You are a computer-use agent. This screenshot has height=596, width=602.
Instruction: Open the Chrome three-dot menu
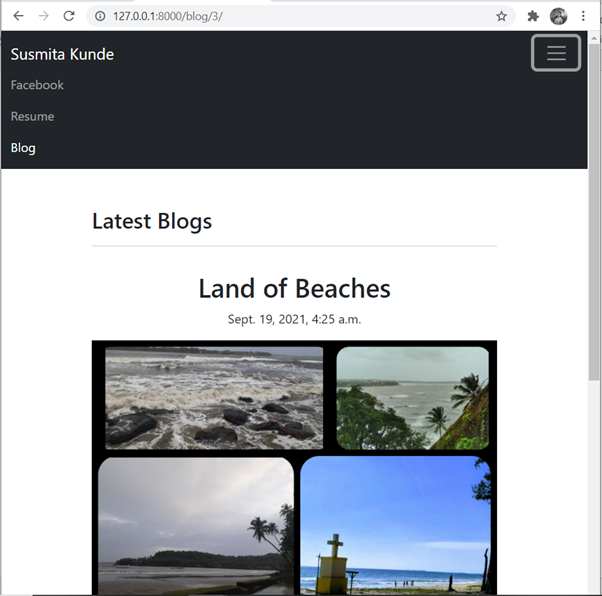click(x=583, y=16)
